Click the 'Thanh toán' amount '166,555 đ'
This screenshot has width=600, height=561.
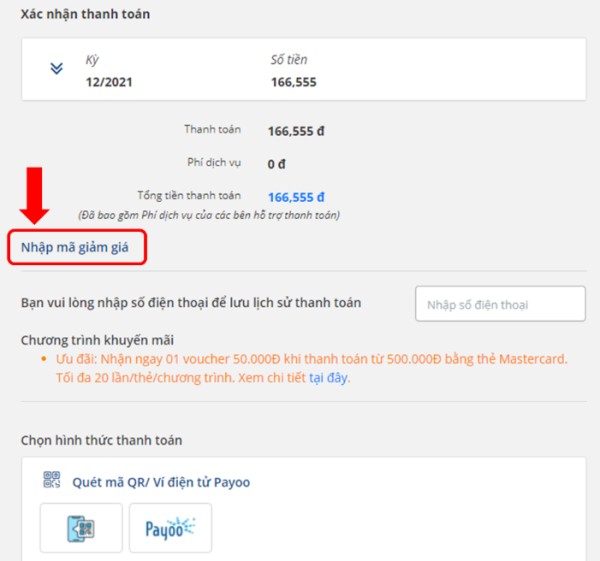(296, 131)
